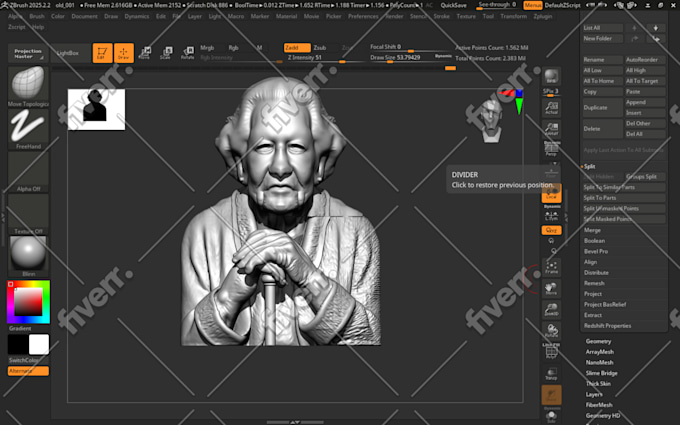Expand the FiberMesh palette section
This screenshot has width=680, height=425.
(599, 405)
